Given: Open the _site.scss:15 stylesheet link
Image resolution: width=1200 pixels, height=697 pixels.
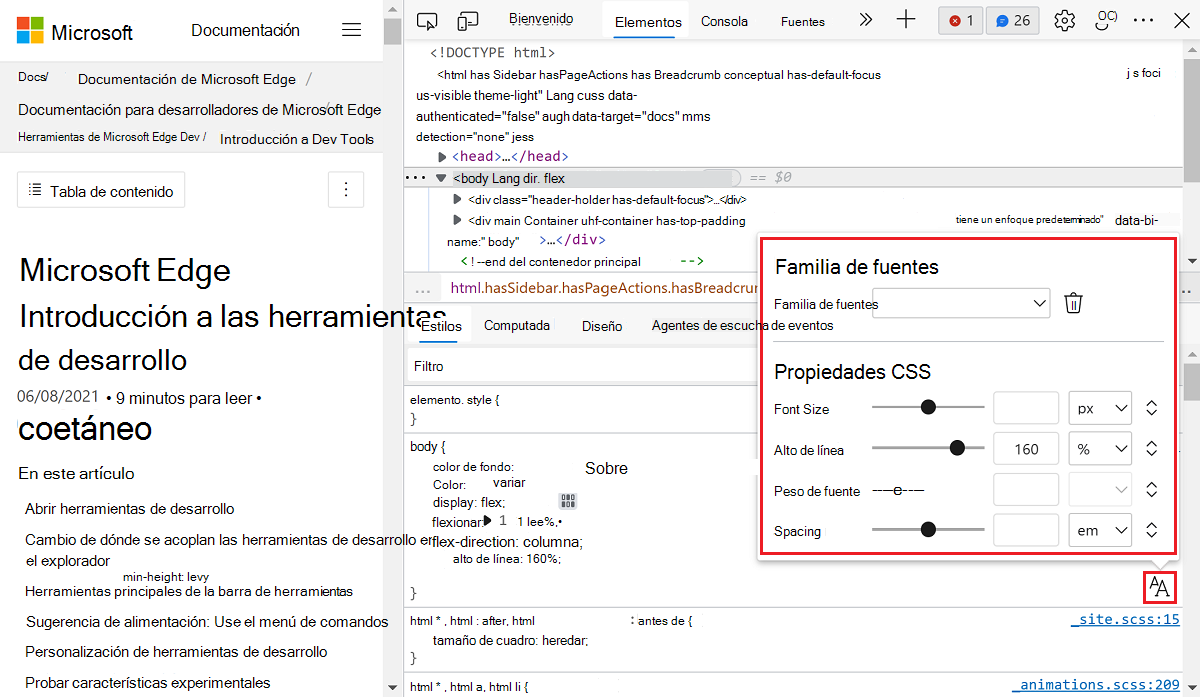Looking at the screenshot, I should click(x=1125, y=618).
